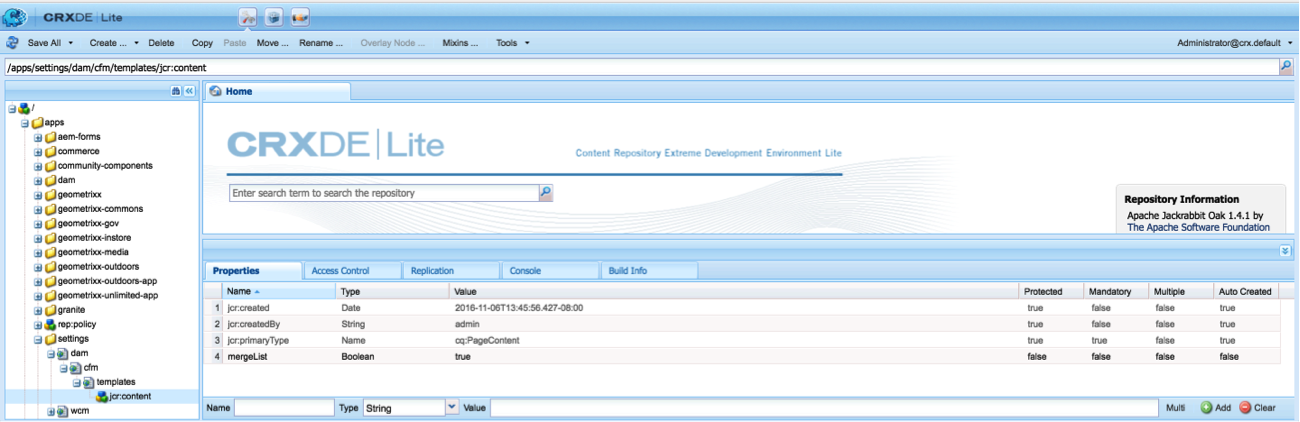Open the Type dropdown showing String
The height and width of the screenshot is (422, 1300).
pyautogui.click(x=451, y=408)
